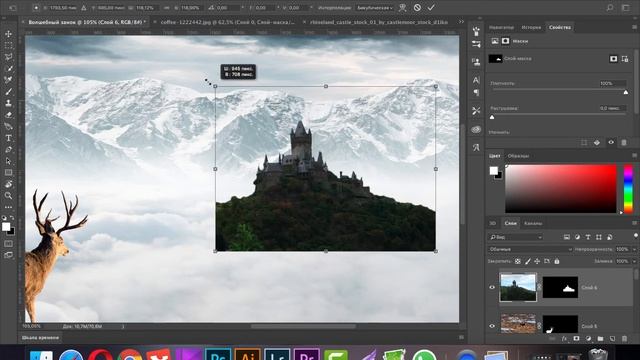
Task: Open the fill percentage dropdown arrow
Action: [634, 261]
